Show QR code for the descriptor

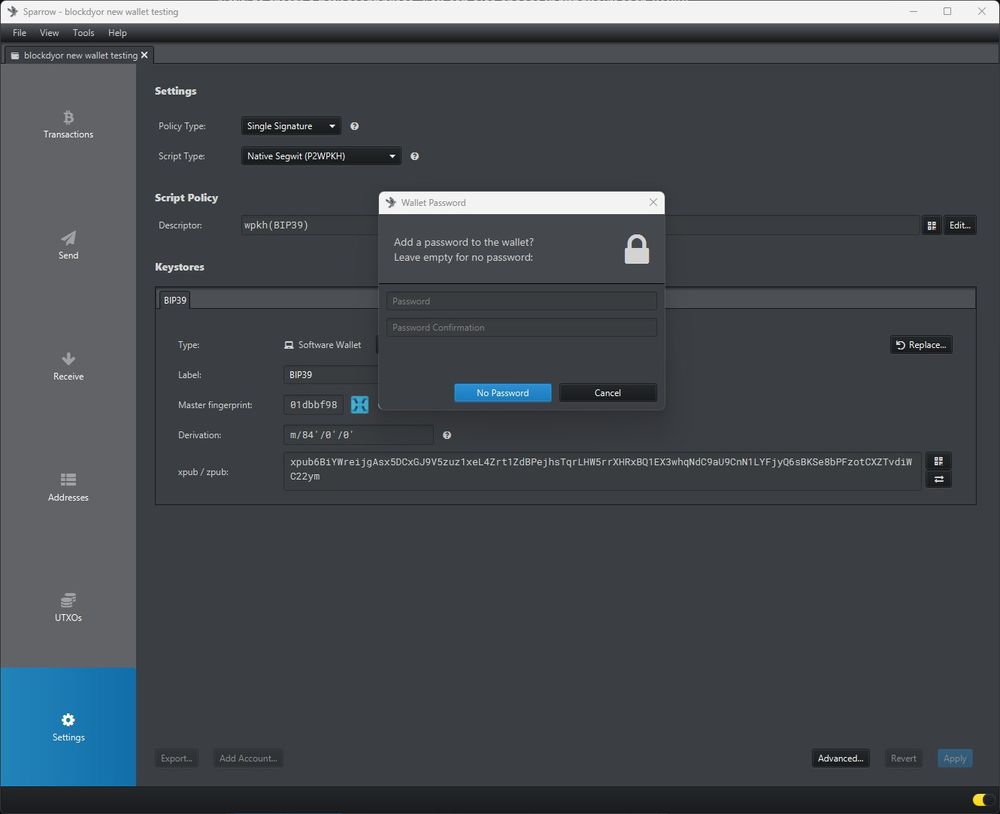(931, 226)
